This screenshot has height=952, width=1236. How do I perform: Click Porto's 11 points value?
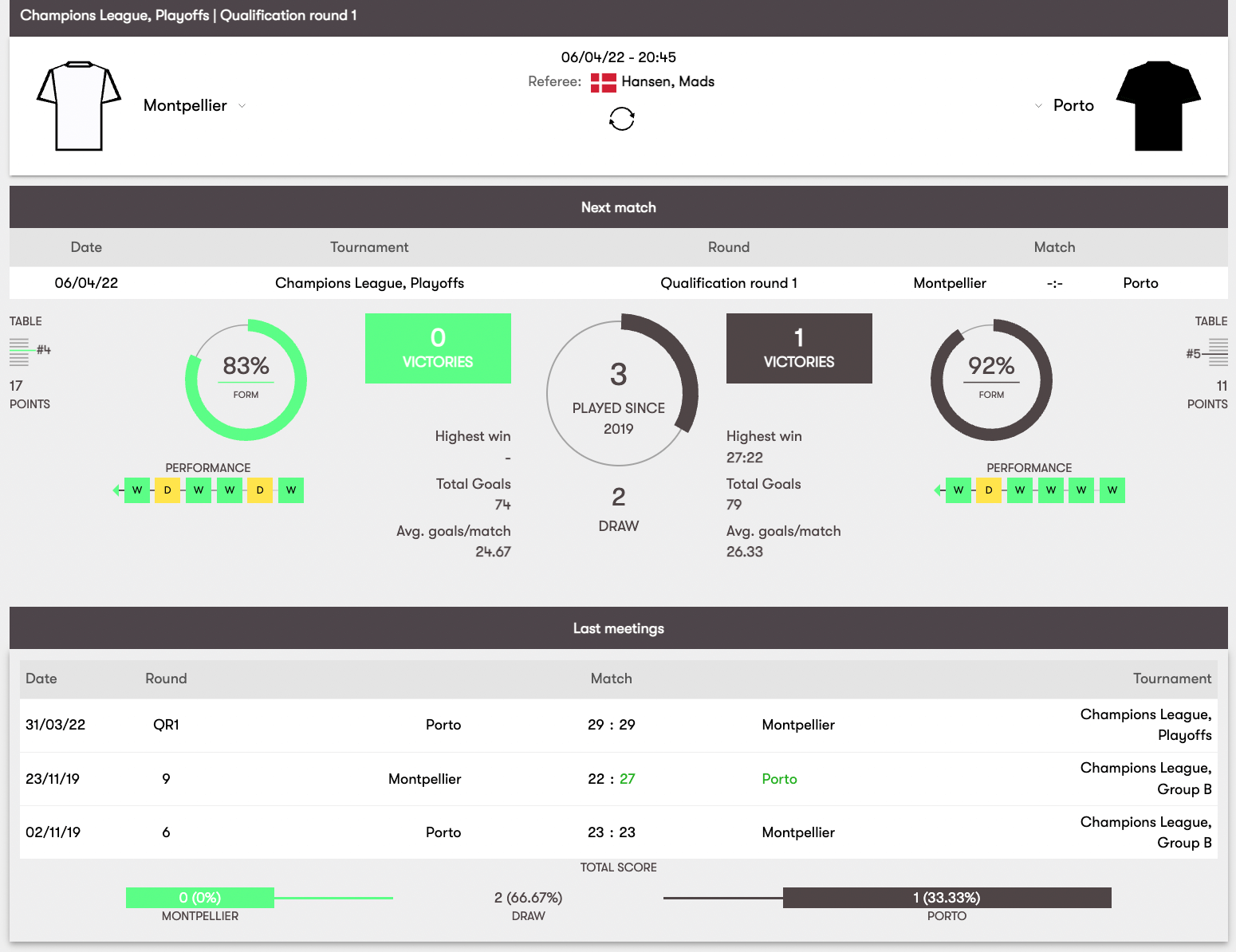pyautogui.click(x=1222, y=386)
